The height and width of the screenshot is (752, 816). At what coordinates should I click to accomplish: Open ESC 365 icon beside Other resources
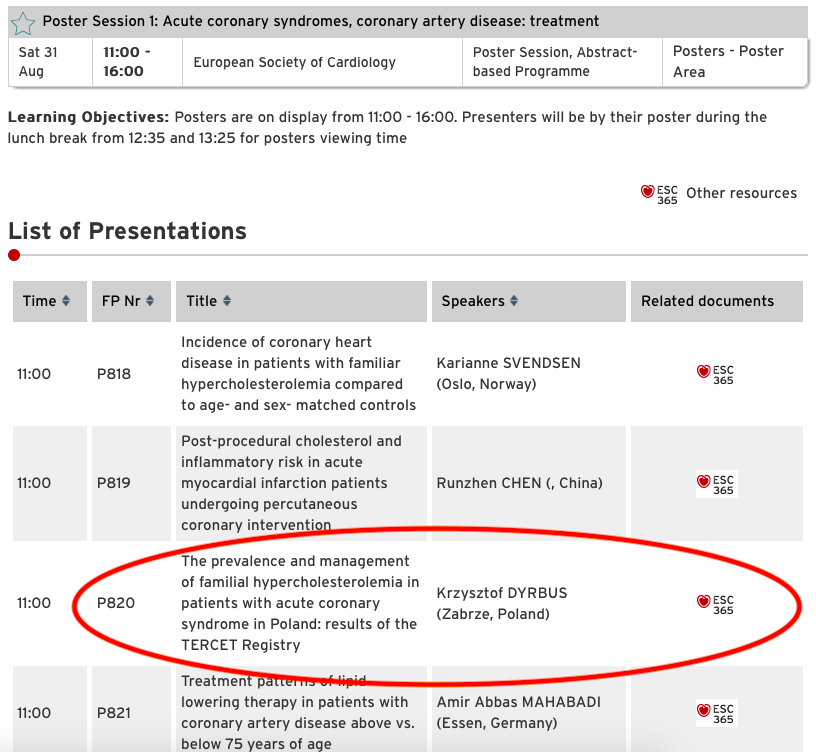click(x=659, y=195)
